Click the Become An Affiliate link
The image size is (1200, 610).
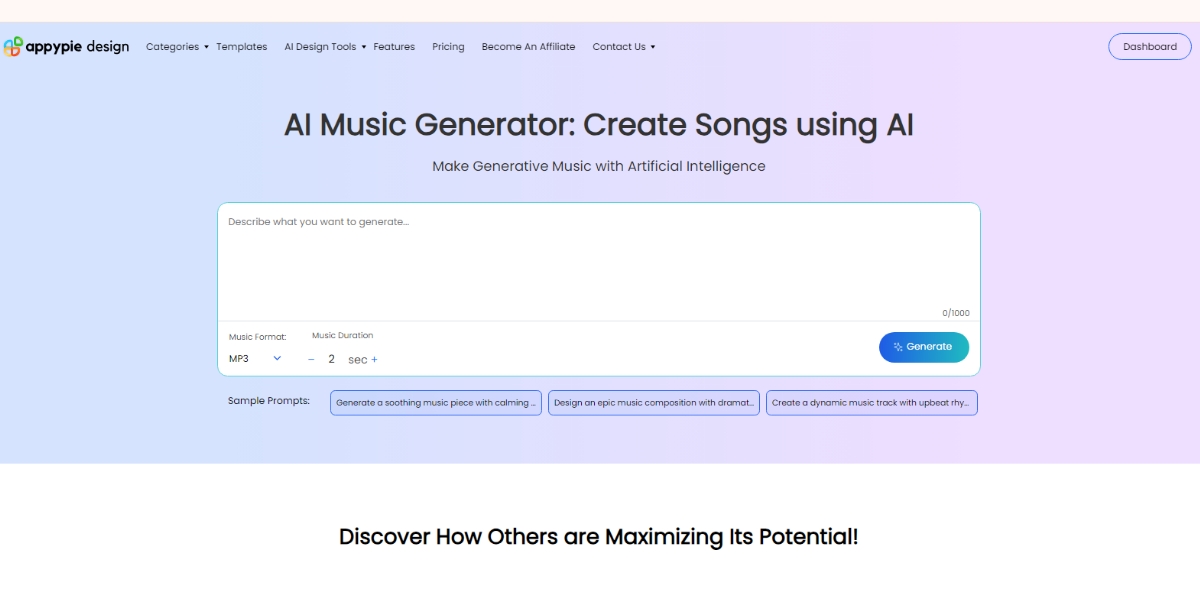point(528,46)
